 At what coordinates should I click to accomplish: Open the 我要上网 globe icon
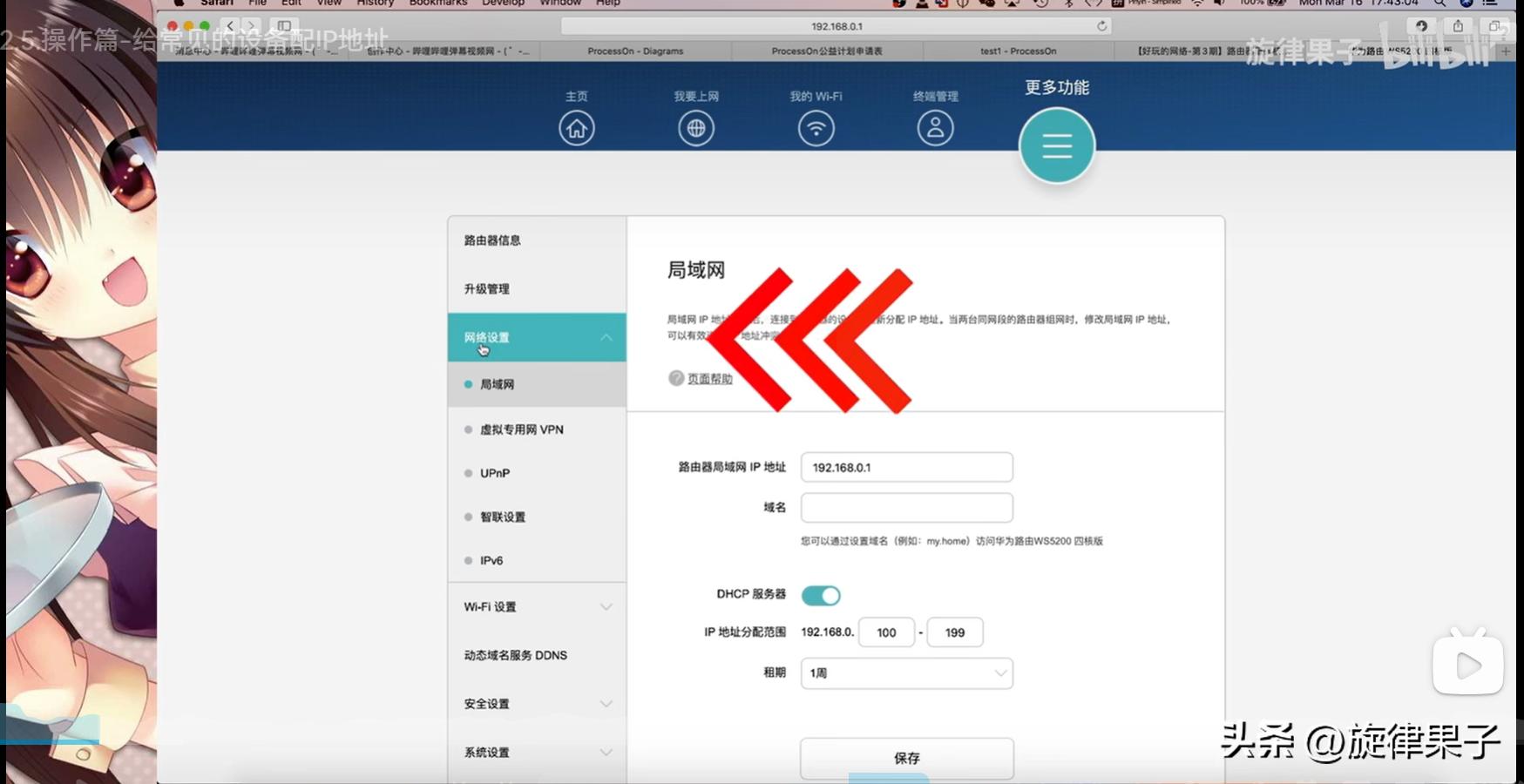click(695, 127)
